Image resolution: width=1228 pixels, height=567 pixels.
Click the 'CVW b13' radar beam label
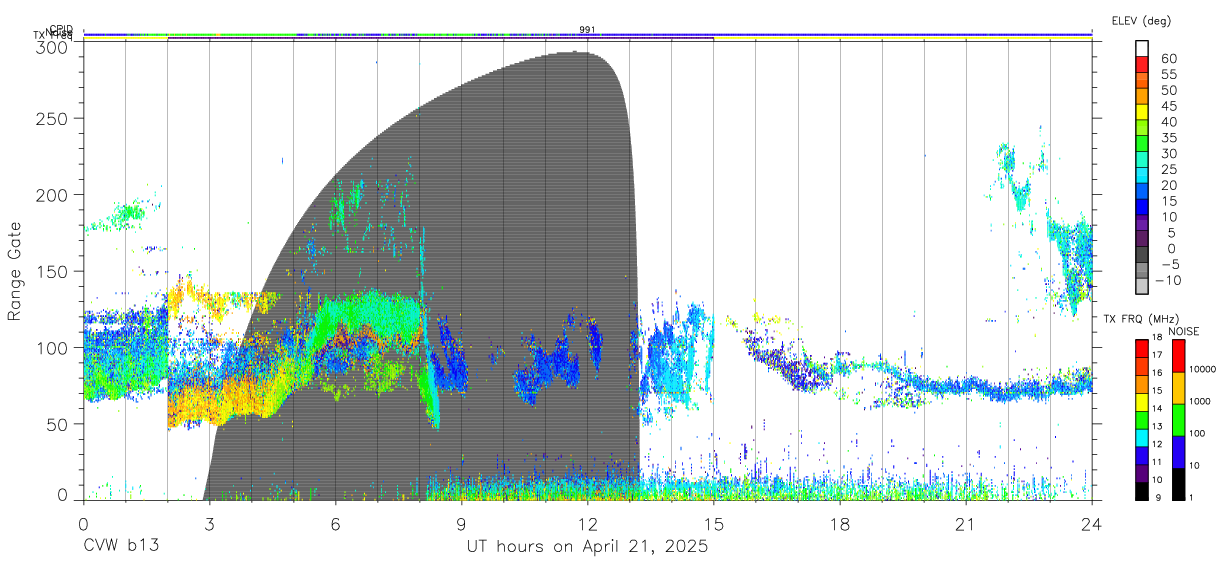click(121, 547)
